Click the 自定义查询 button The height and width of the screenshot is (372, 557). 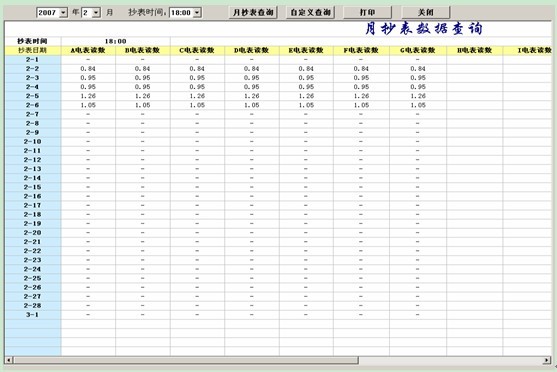310,12
